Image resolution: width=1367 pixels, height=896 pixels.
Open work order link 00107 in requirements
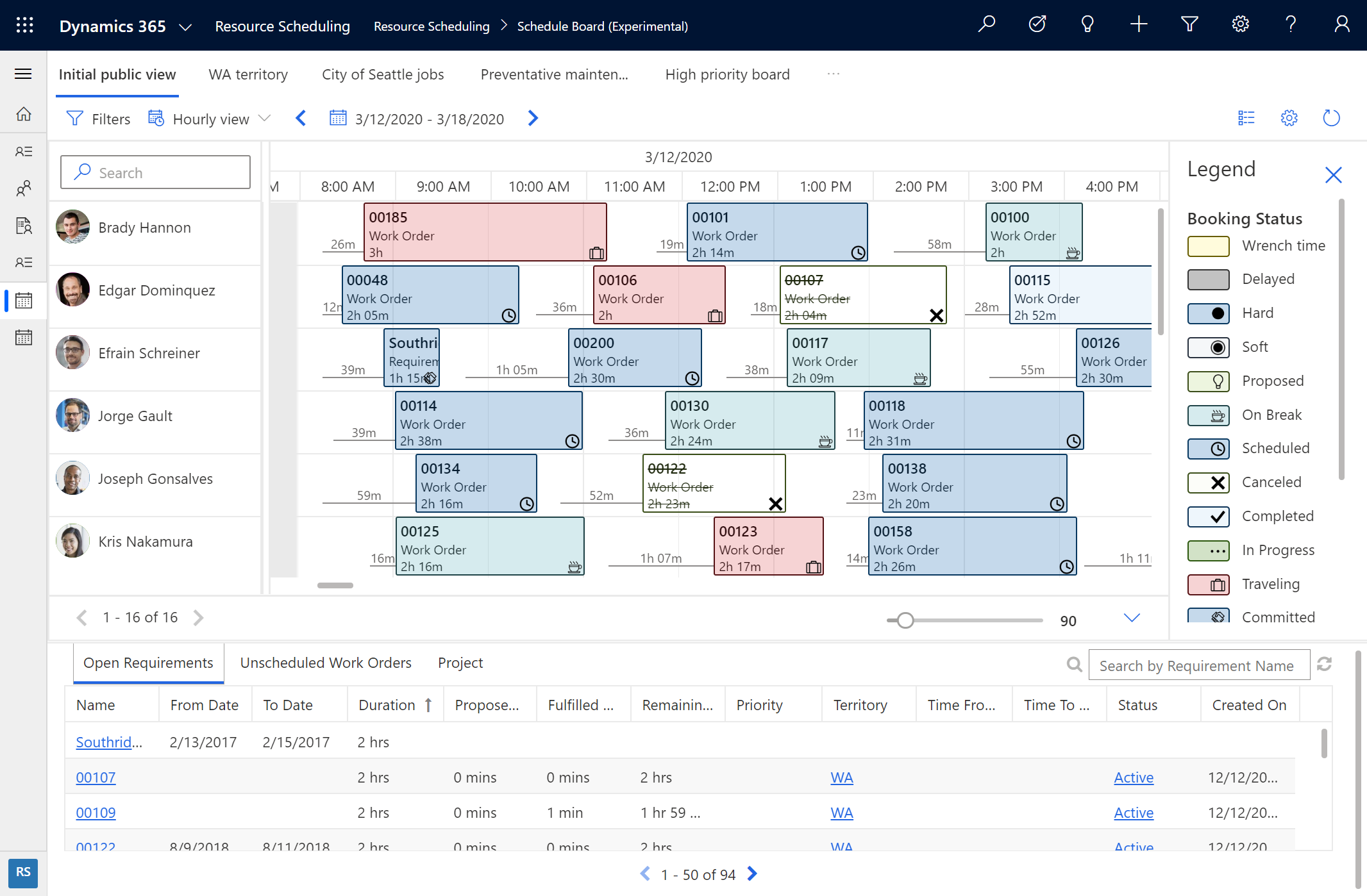[x=95, y=777]
